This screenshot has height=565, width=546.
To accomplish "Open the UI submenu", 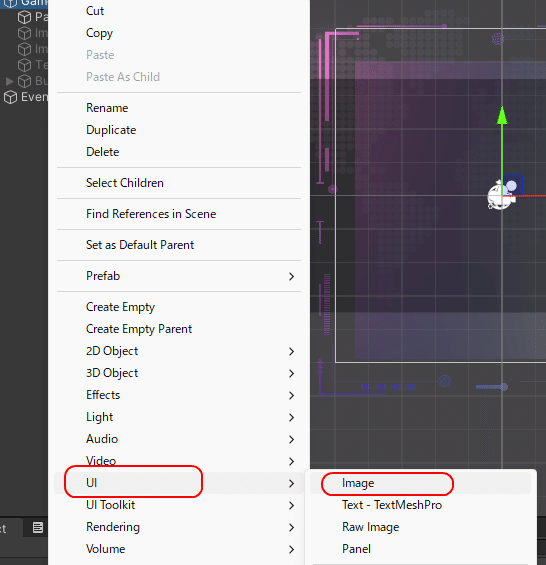I will [x=179, y=482].
